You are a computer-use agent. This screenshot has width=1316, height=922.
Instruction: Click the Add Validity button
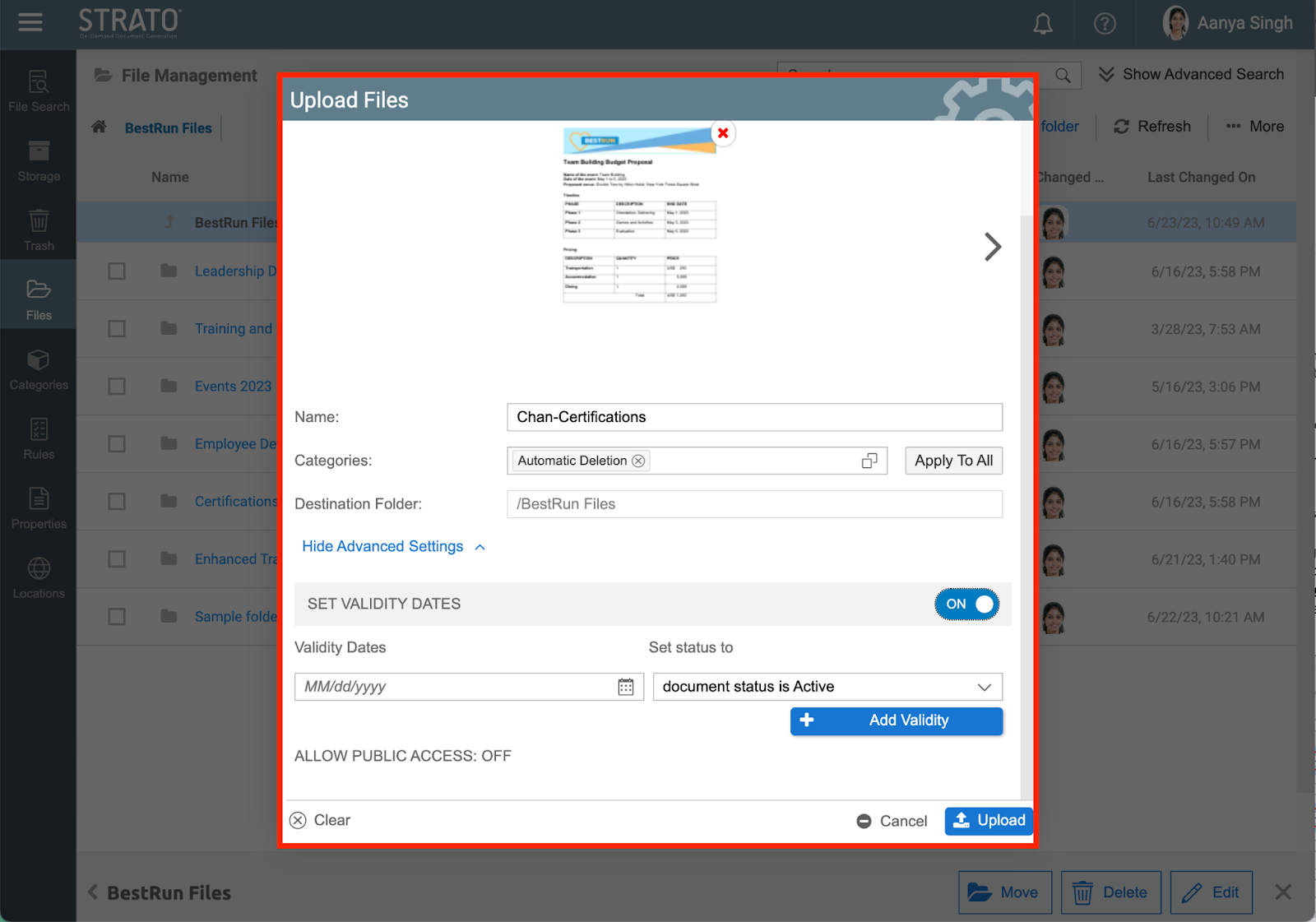pos(897,720)
